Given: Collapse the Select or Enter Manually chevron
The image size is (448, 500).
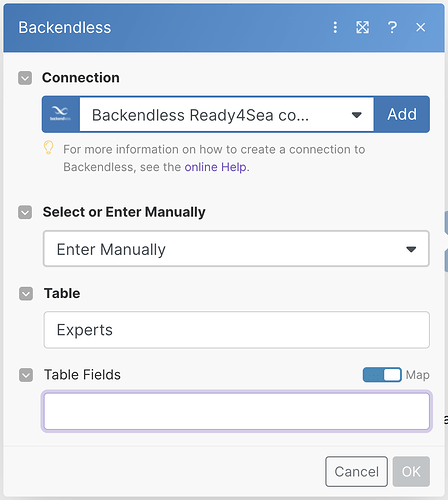Looking at the screenshot, I should [x=25, y=212].
